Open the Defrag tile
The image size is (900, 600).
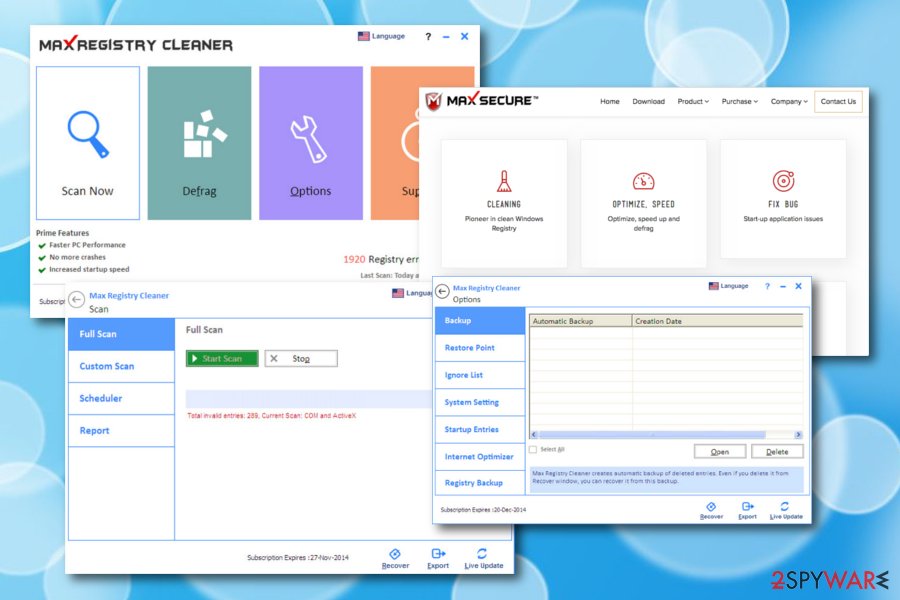199,143
